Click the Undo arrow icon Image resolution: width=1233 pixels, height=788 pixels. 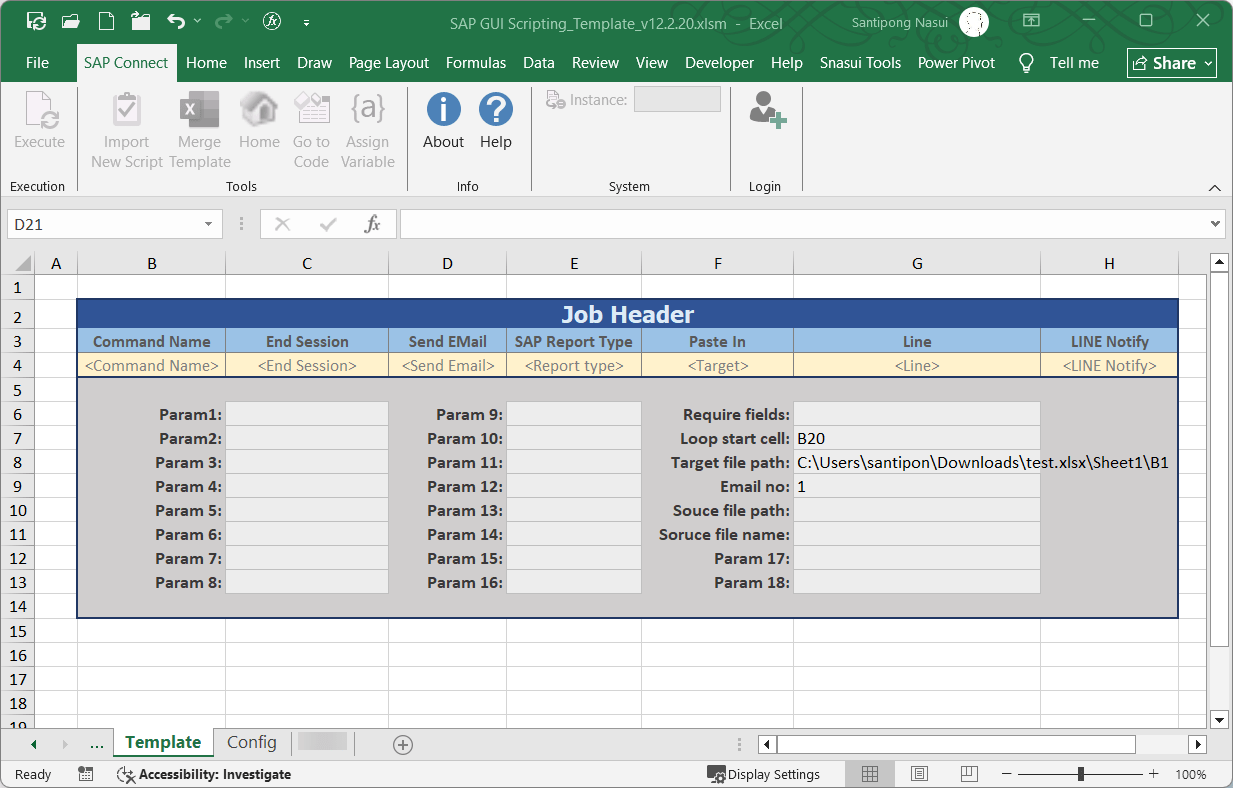tap(176, 21)
